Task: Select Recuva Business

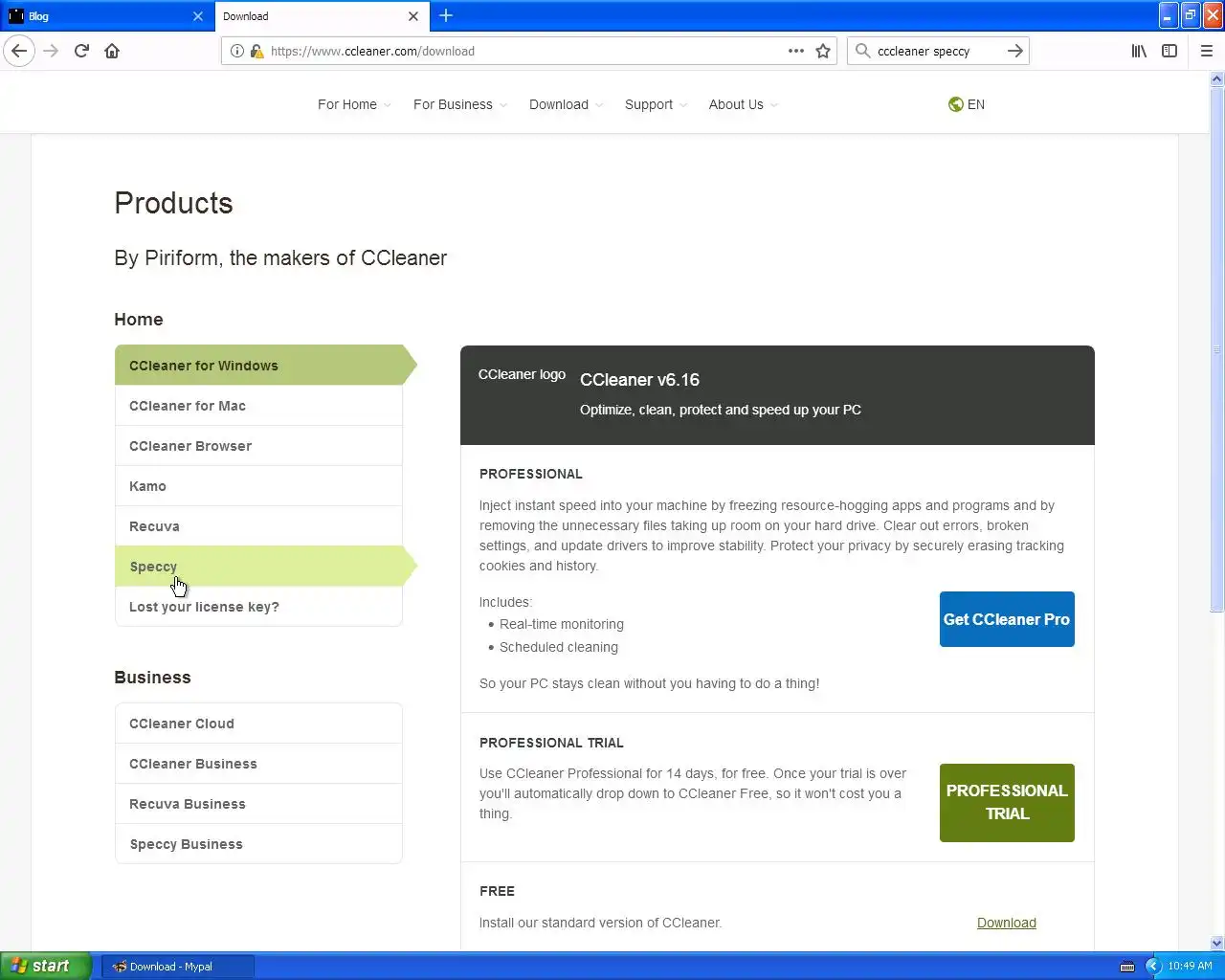Action: click(x=258, y=804)
